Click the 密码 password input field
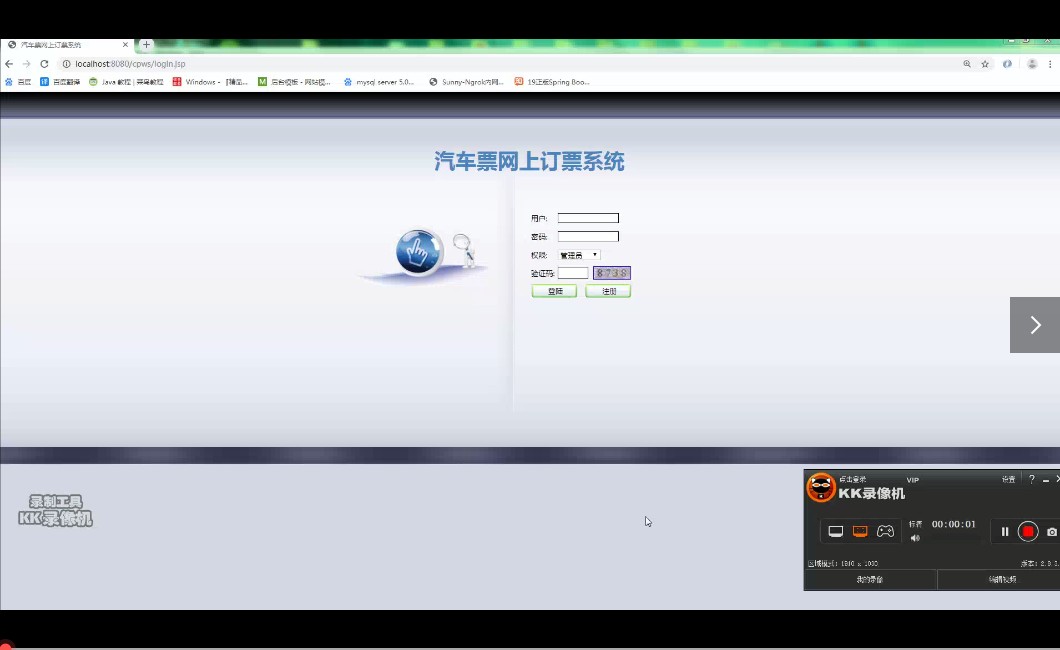 coord(588,236)
